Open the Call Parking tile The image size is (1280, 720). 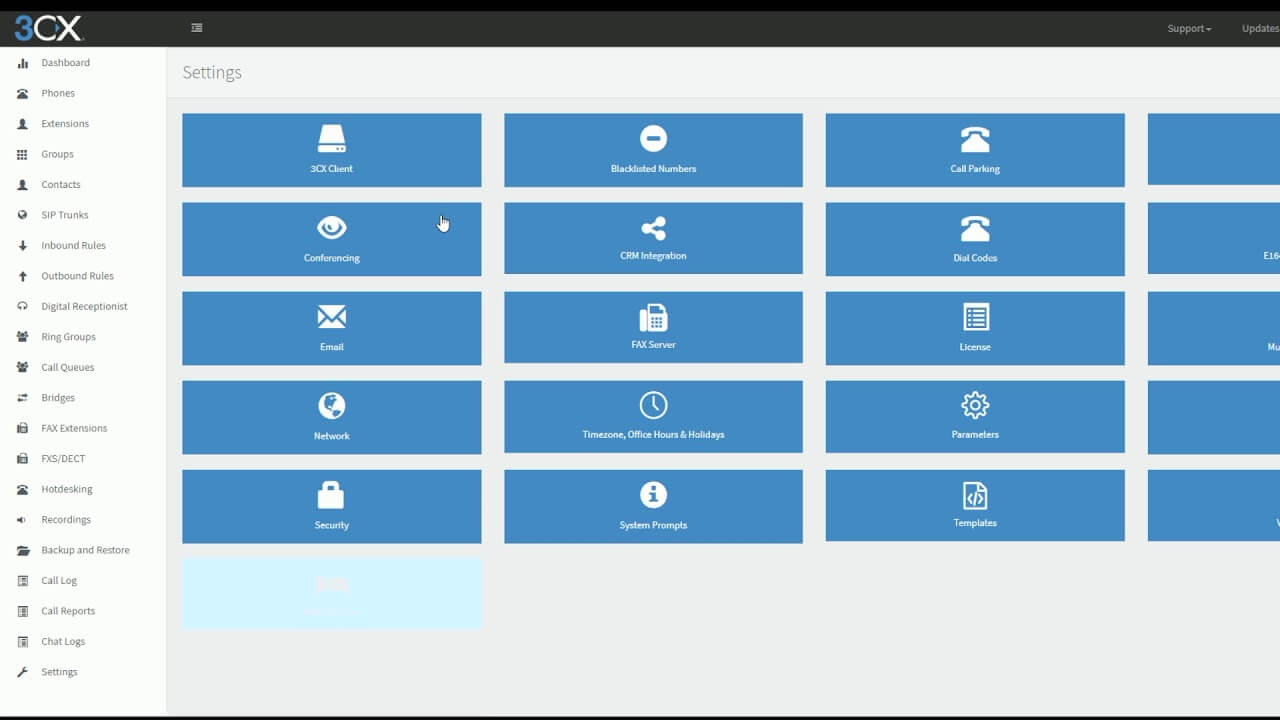975,150
